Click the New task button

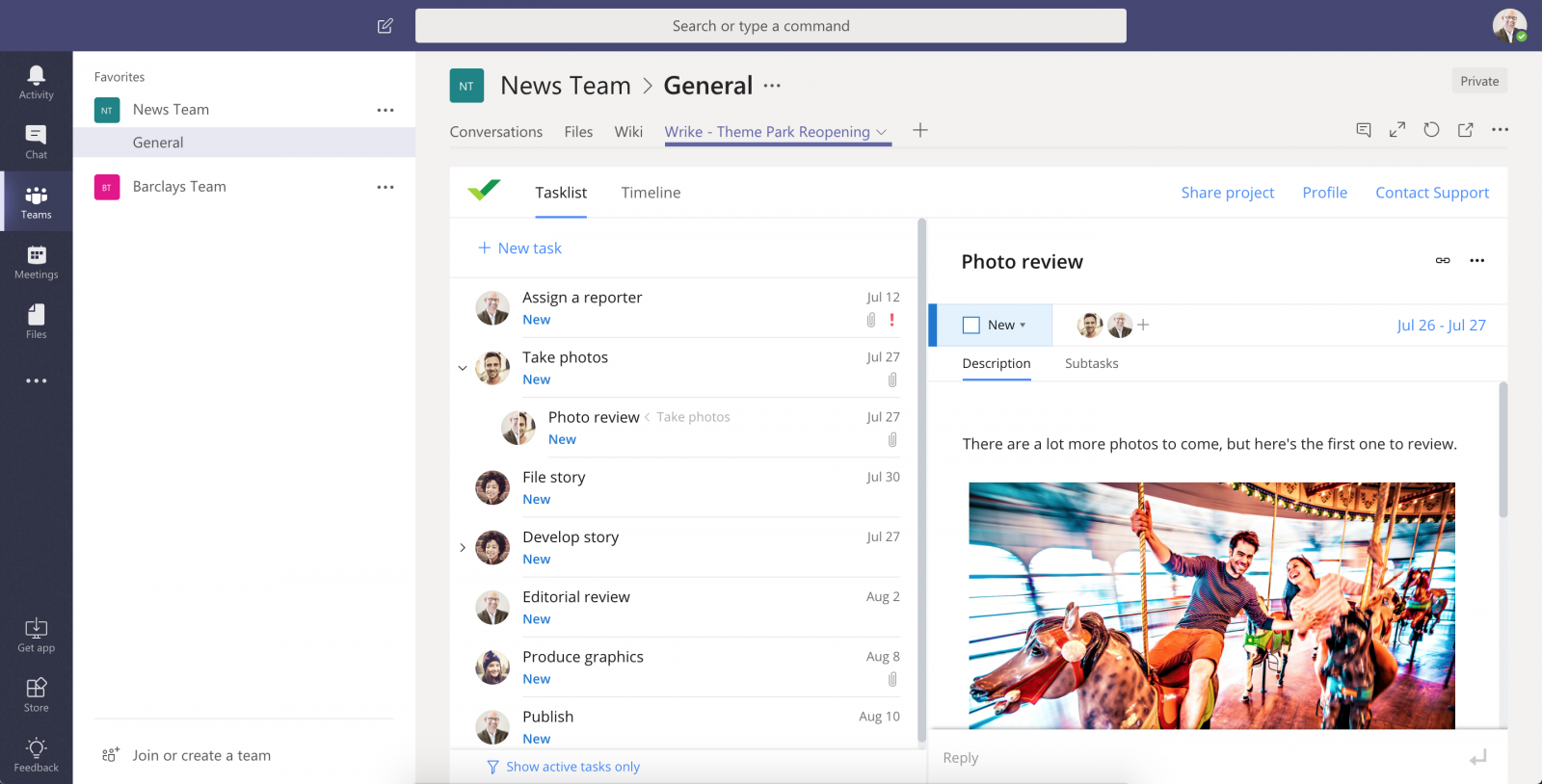coord(520,248)
